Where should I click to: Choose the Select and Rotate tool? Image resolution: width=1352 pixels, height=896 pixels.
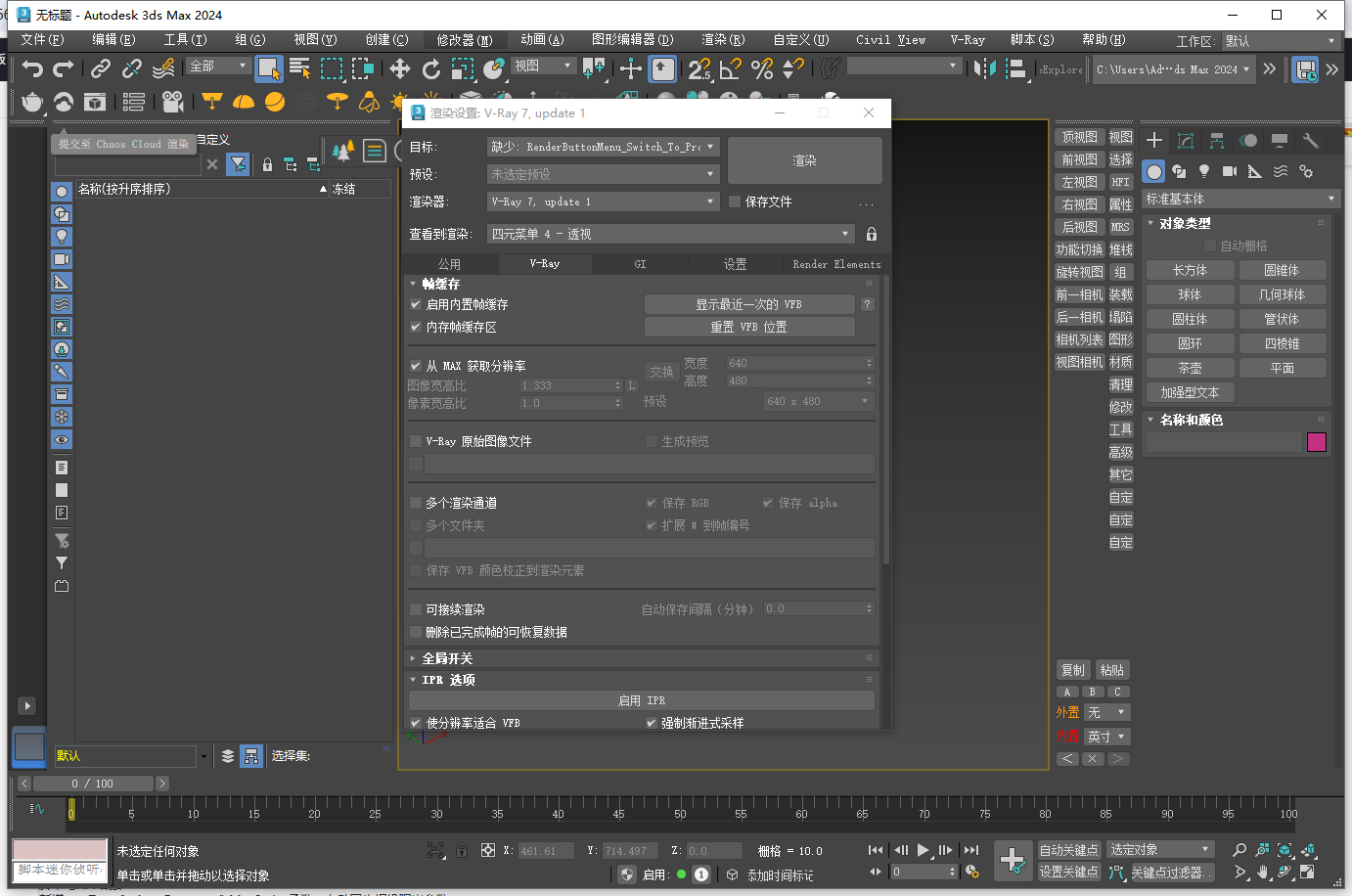(431, 68)
